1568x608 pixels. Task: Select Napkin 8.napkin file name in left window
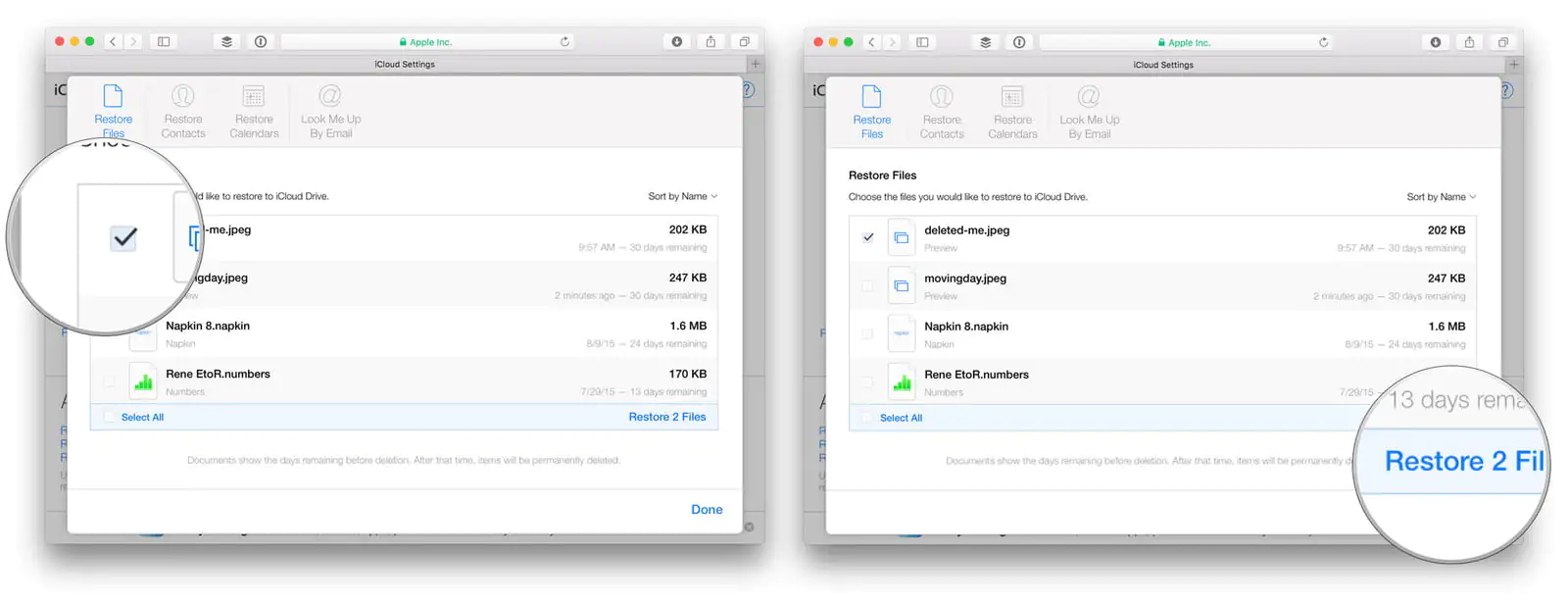(x=208, y=326)
